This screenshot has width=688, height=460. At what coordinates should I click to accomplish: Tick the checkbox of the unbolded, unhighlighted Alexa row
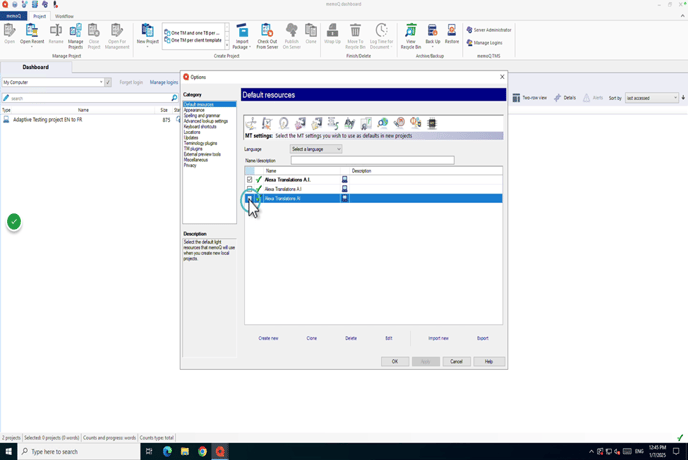[x=249, y=189]
